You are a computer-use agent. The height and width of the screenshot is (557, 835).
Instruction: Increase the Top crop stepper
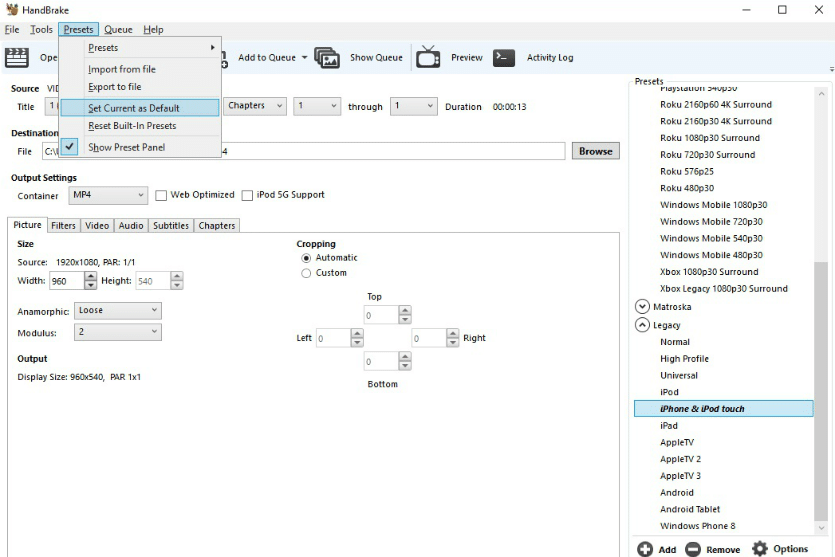(405, 310)
